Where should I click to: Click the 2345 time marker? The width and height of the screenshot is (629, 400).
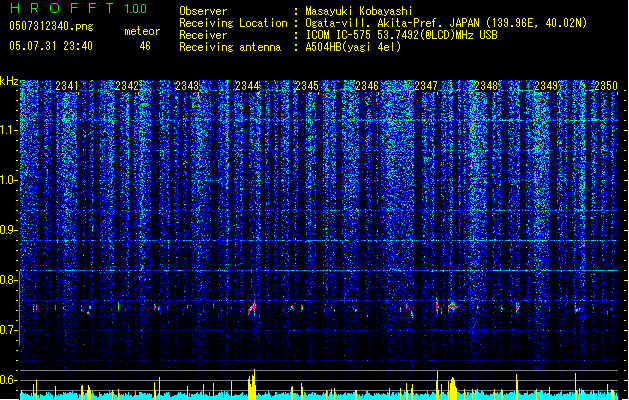click(306, 85)
